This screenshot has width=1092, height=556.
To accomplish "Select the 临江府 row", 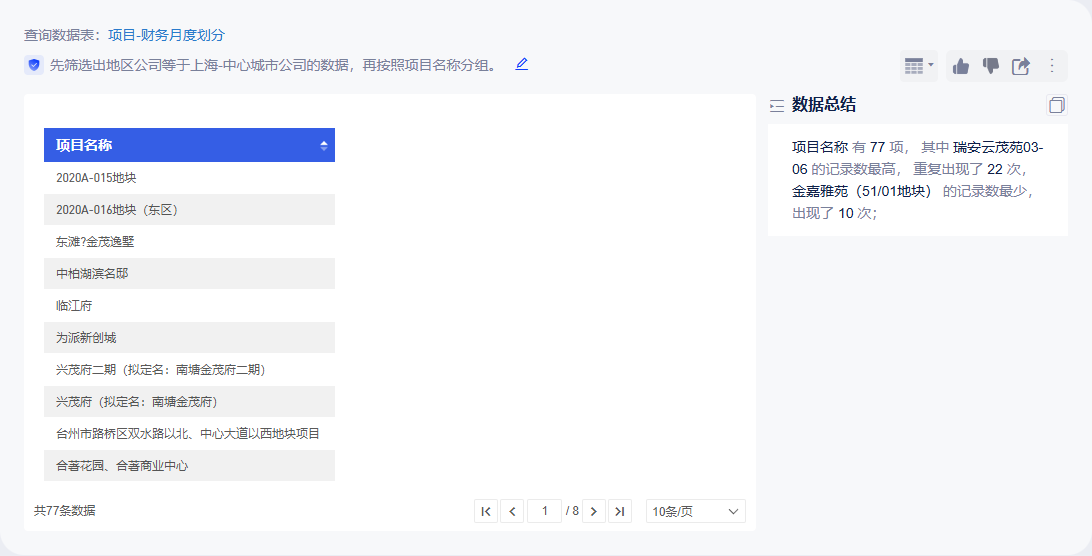I will [189, 306].
